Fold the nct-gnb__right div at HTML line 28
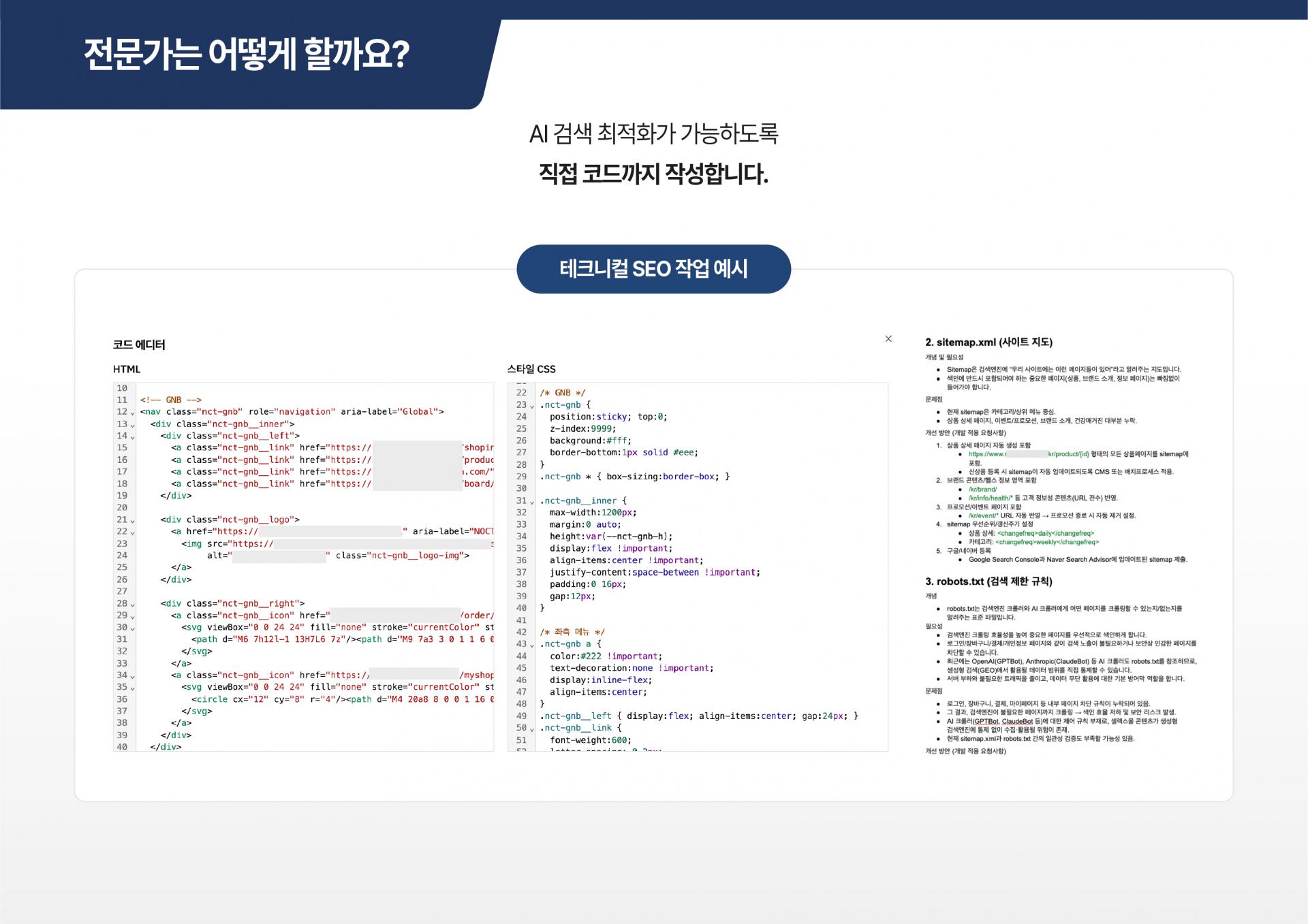The height and width of the screenshot is (924, 1308). 133,604
